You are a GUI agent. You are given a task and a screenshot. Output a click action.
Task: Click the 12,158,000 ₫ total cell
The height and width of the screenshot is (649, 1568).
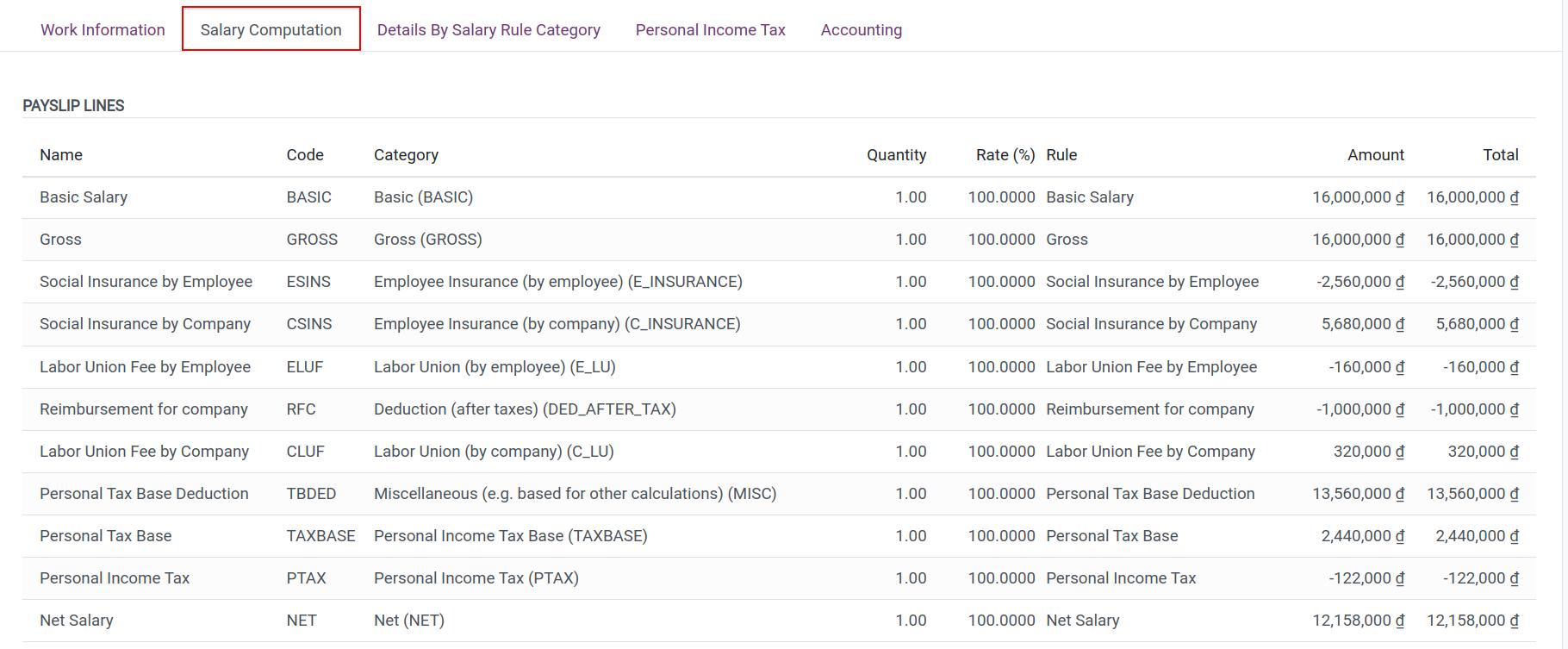click(x=1472, y=621)
